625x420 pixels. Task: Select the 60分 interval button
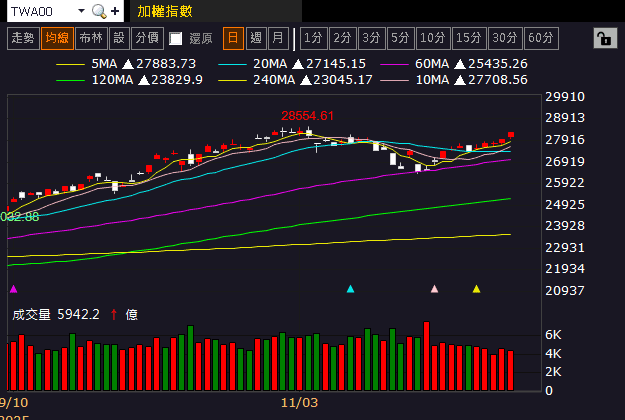541,38
